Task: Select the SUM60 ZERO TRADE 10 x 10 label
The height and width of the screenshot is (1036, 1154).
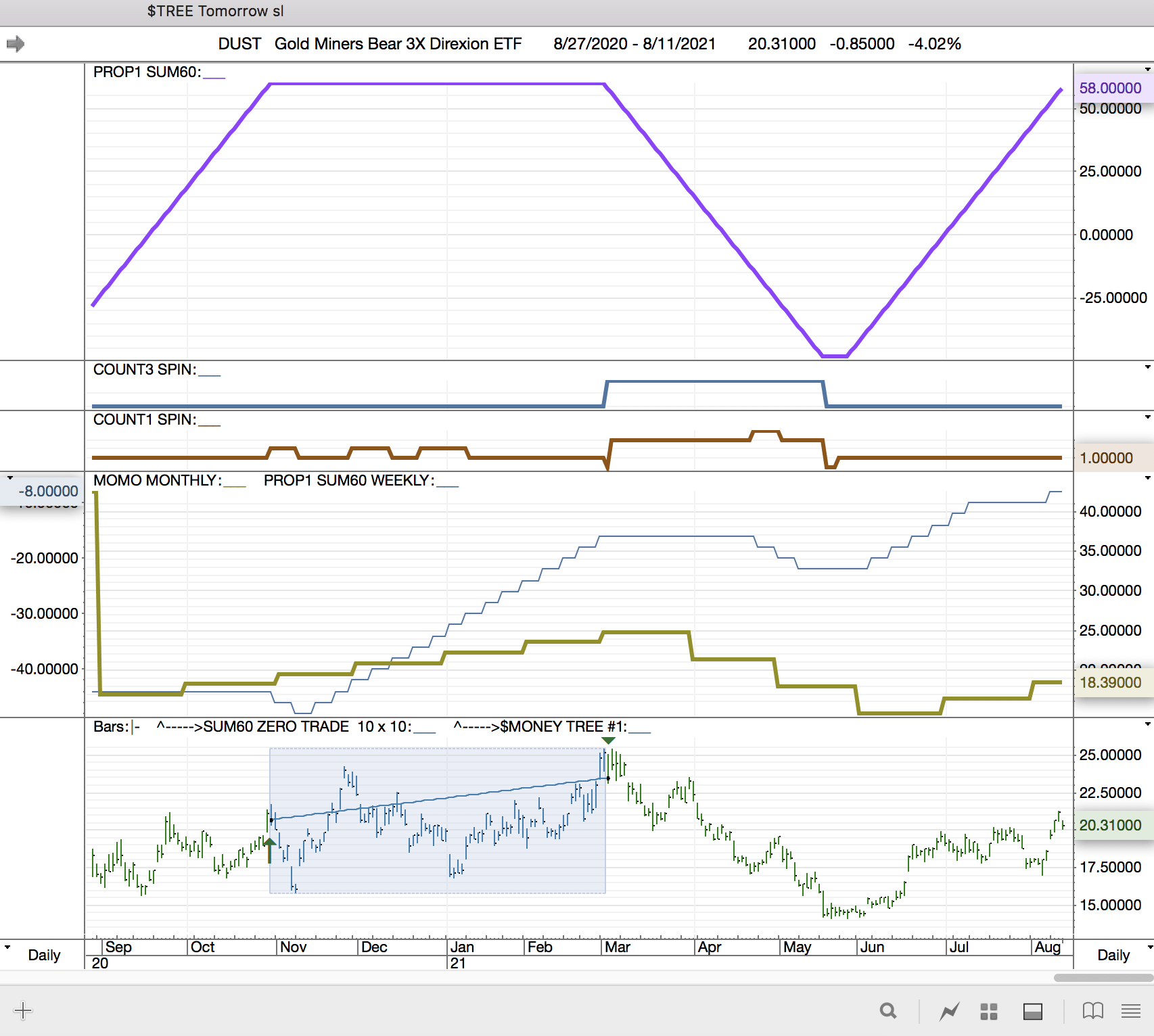Action: pos(284,726)
